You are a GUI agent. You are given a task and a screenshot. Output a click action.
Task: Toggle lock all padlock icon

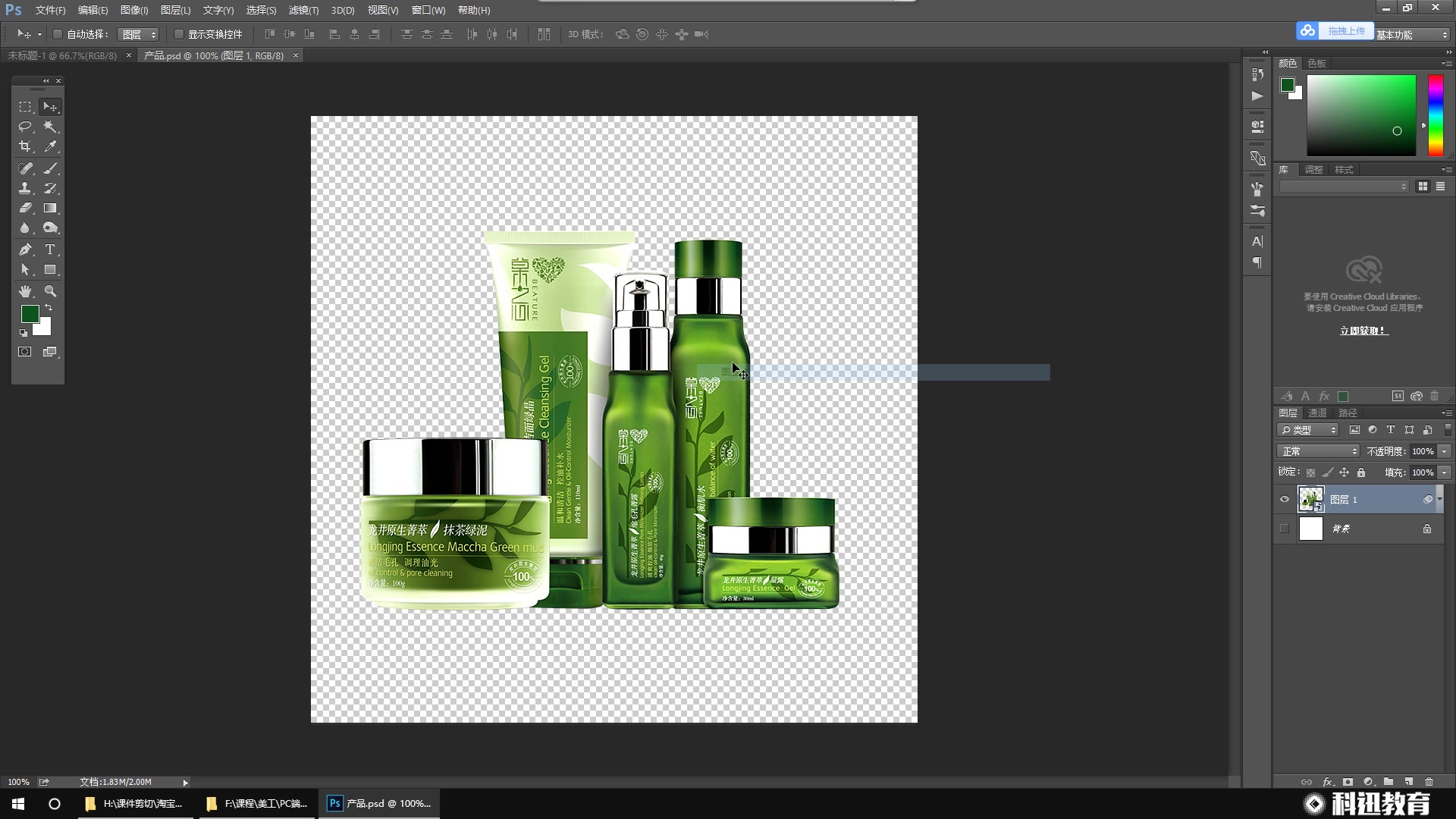coord(1361,472)
